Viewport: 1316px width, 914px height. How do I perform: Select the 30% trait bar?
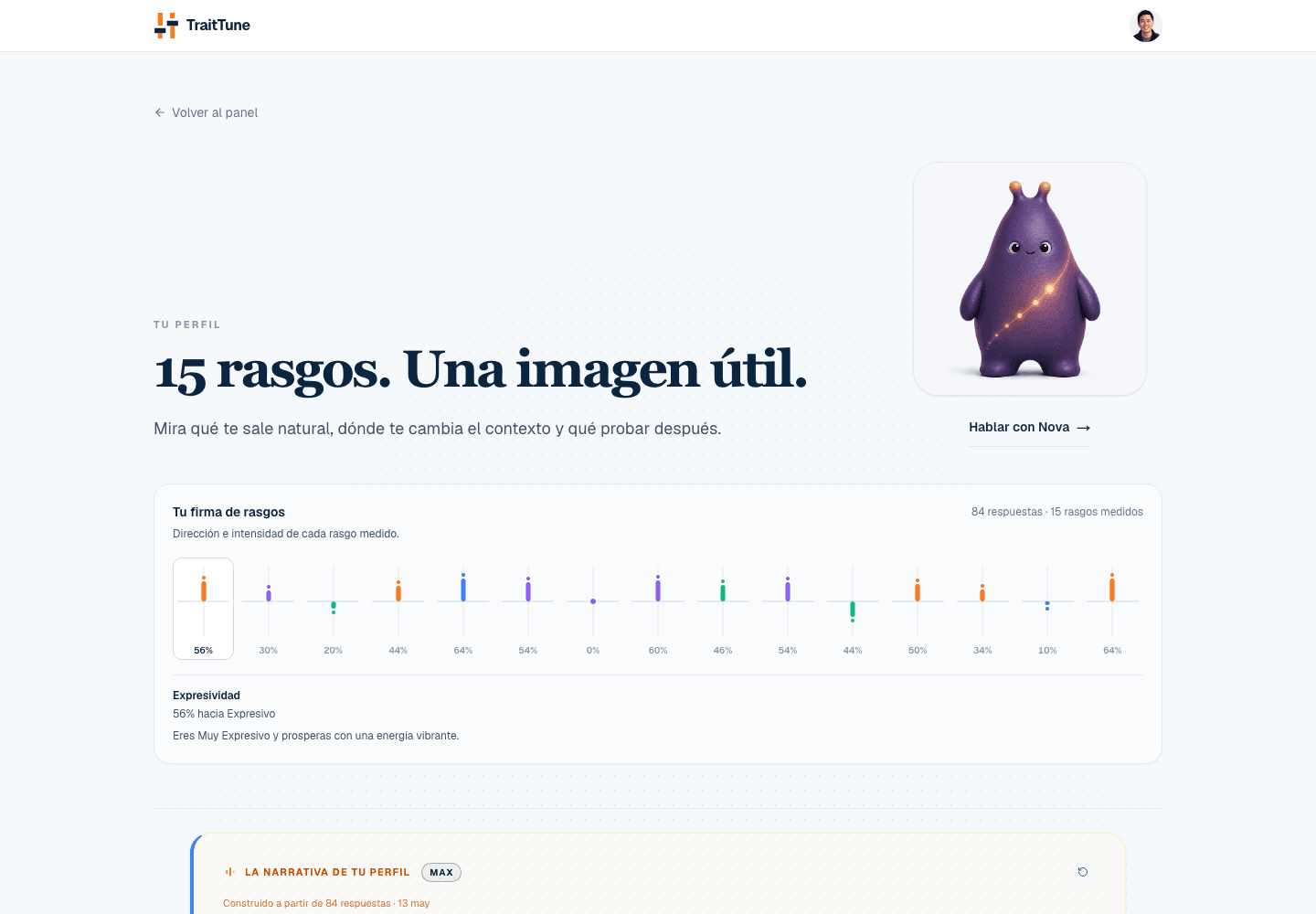pyautogui.click(x=269, y=608)
